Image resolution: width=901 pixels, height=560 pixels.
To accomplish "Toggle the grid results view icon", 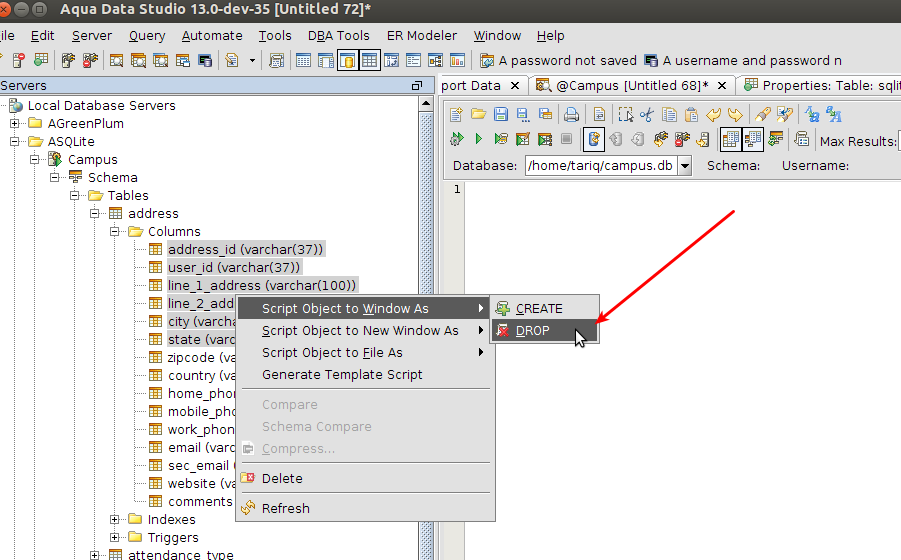I will pos(731,139).
